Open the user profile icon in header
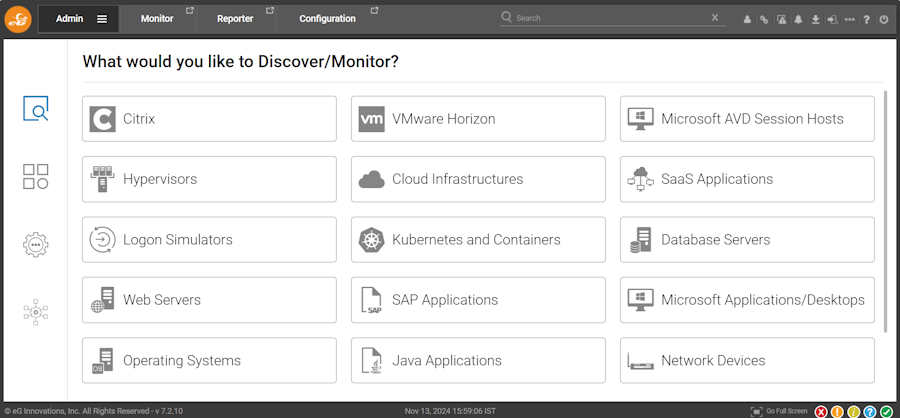Screen dimensions: 900x418 tap(747, 19)
